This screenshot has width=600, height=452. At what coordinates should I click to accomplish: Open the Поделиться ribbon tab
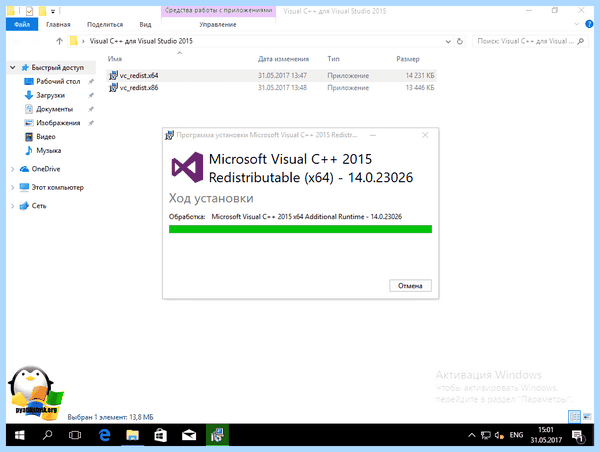pos(105,24)
